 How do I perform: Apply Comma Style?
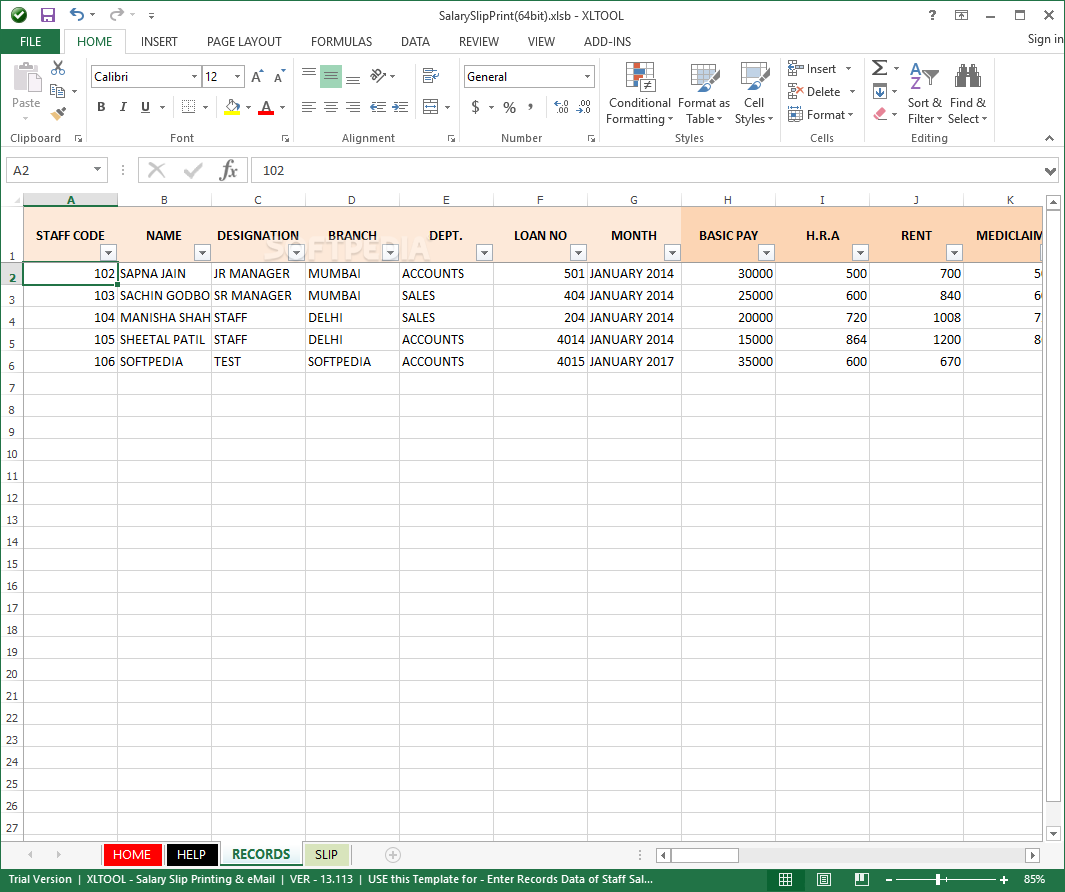coord(530,107)
